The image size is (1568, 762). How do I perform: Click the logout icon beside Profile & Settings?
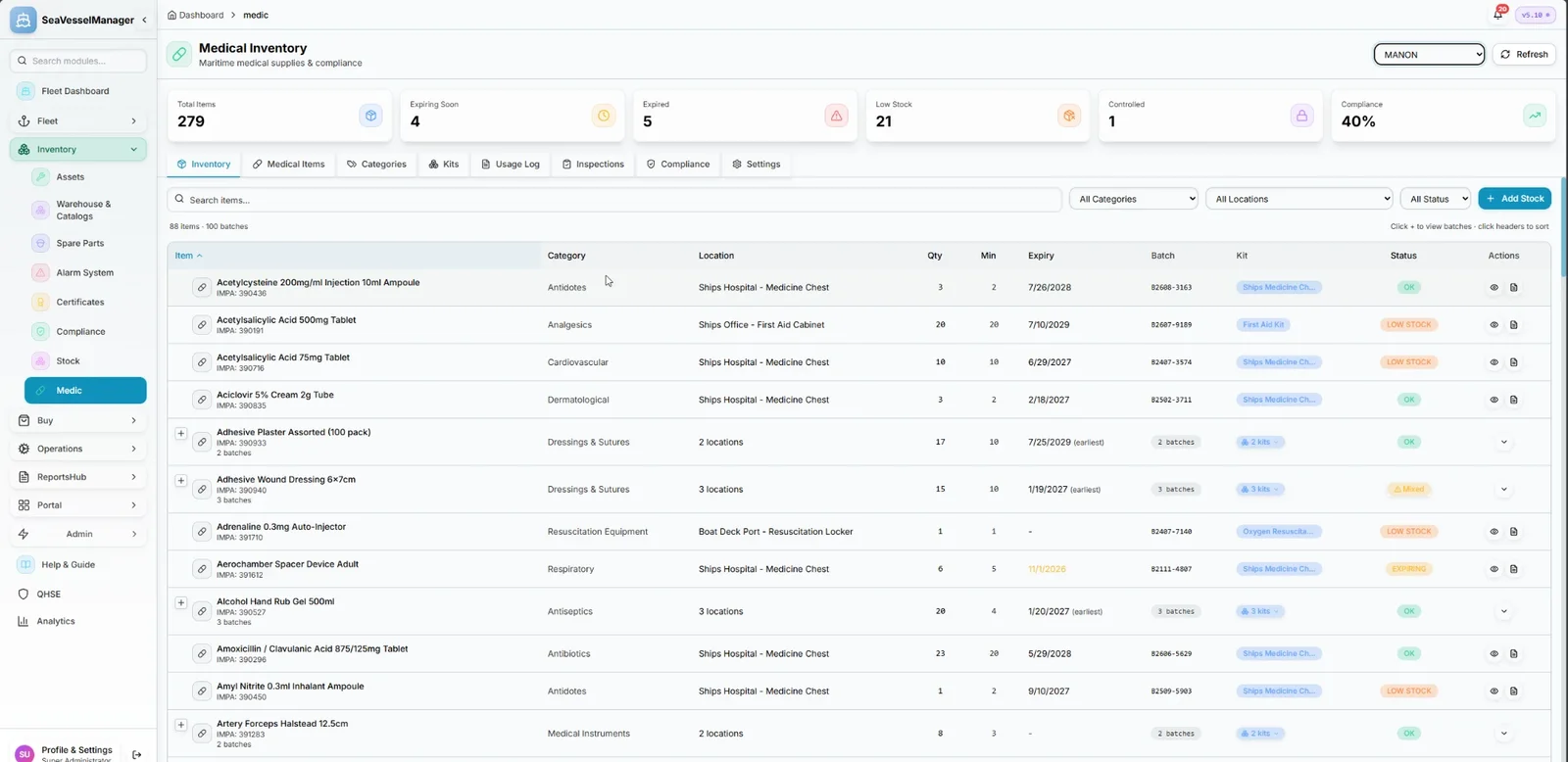coord(137,754)
